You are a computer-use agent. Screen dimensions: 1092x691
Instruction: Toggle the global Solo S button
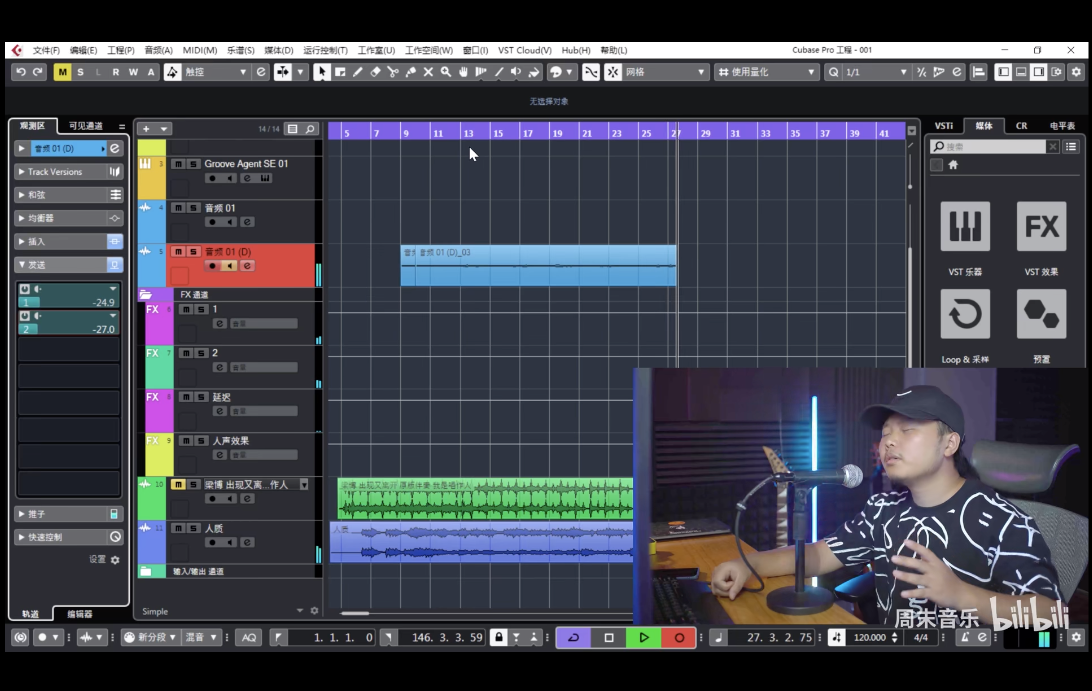pyautogui.click(x=80, y=72)
